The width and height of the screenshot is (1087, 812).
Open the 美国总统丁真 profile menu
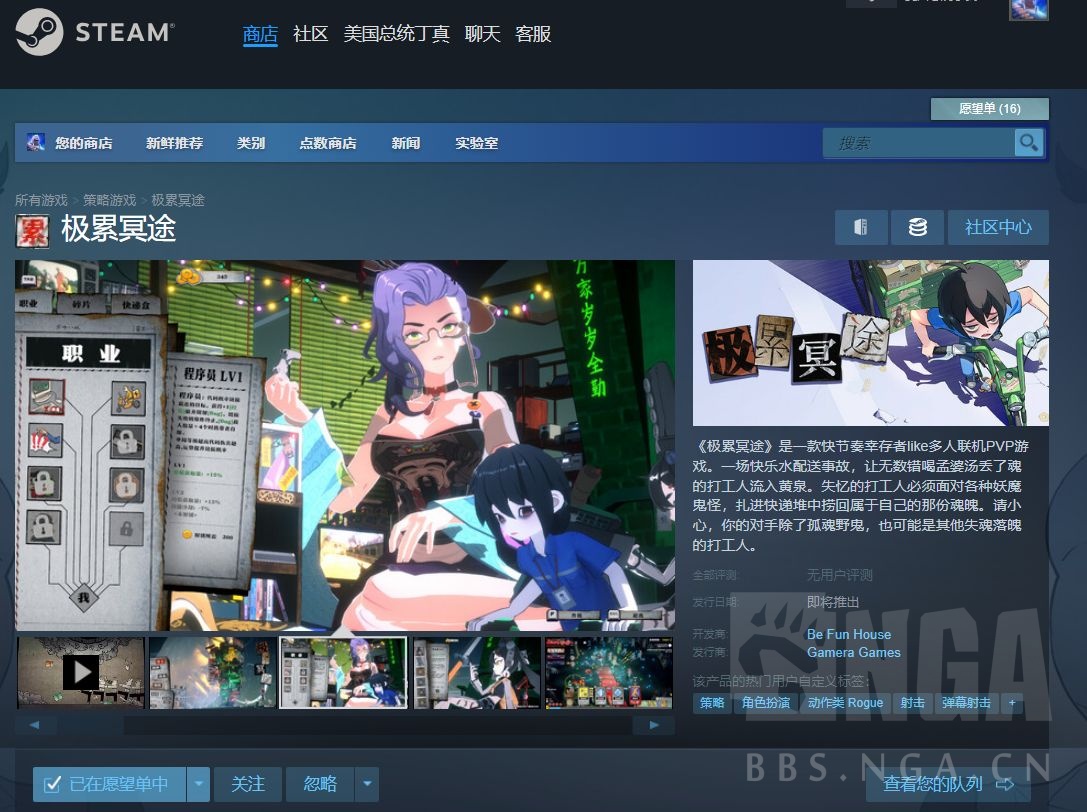click(x=397, y=34)
